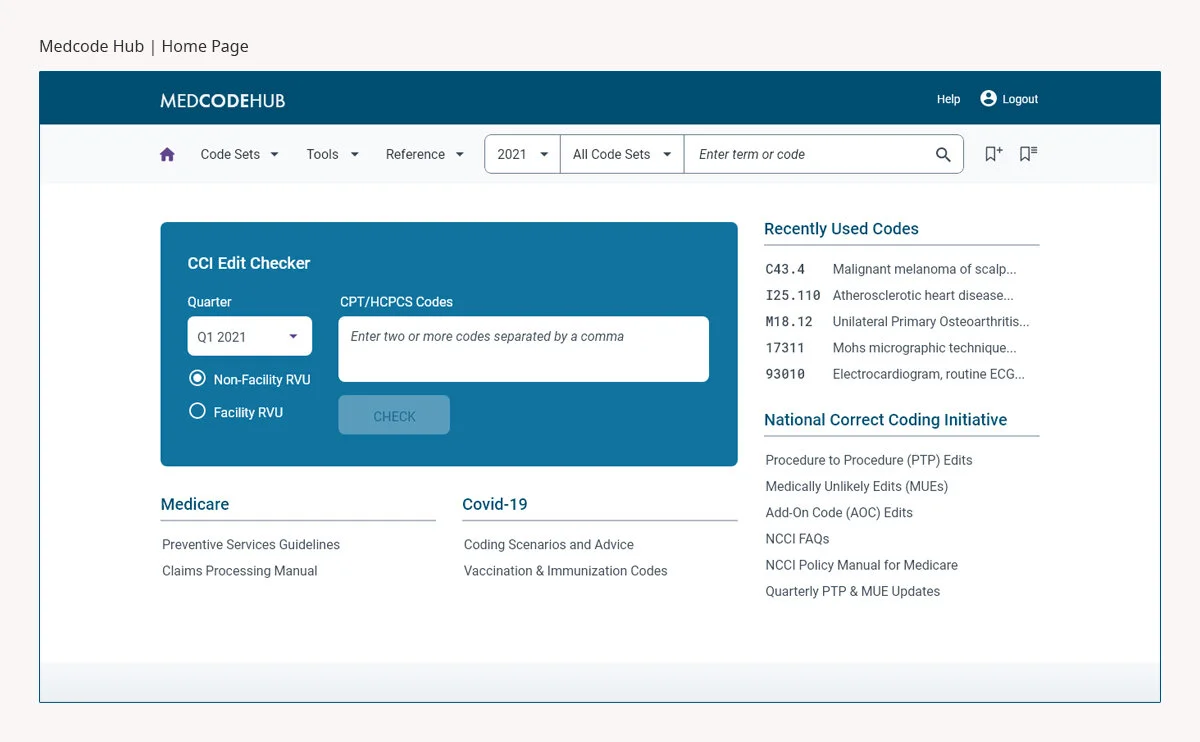Click the CHECK button
The width and height of the screenshot is (1200, 742).
[x=394, y=415]
